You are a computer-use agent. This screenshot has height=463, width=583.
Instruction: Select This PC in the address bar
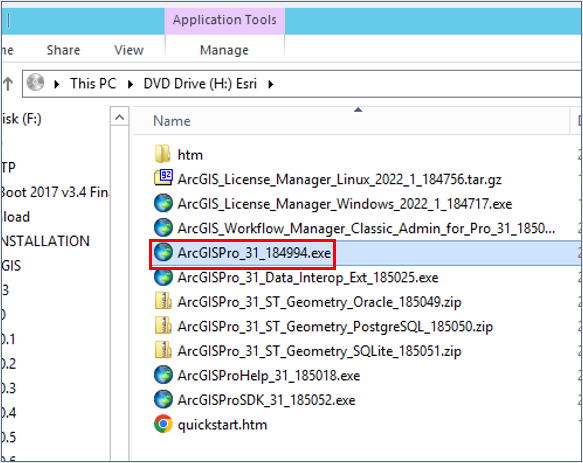[93, 83]
